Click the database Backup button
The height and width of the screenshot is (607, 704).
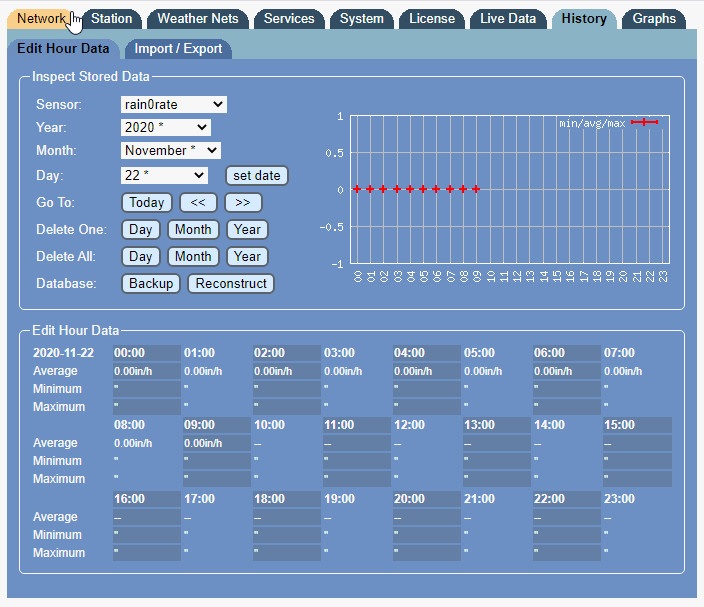(151, 283)
